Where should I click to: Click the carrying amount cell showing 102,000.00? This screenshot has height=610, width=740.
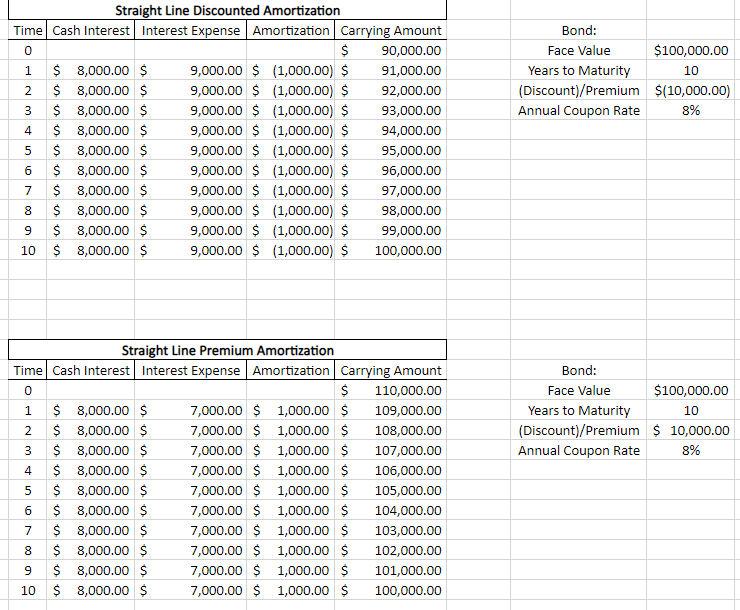[x=390, y=551]
